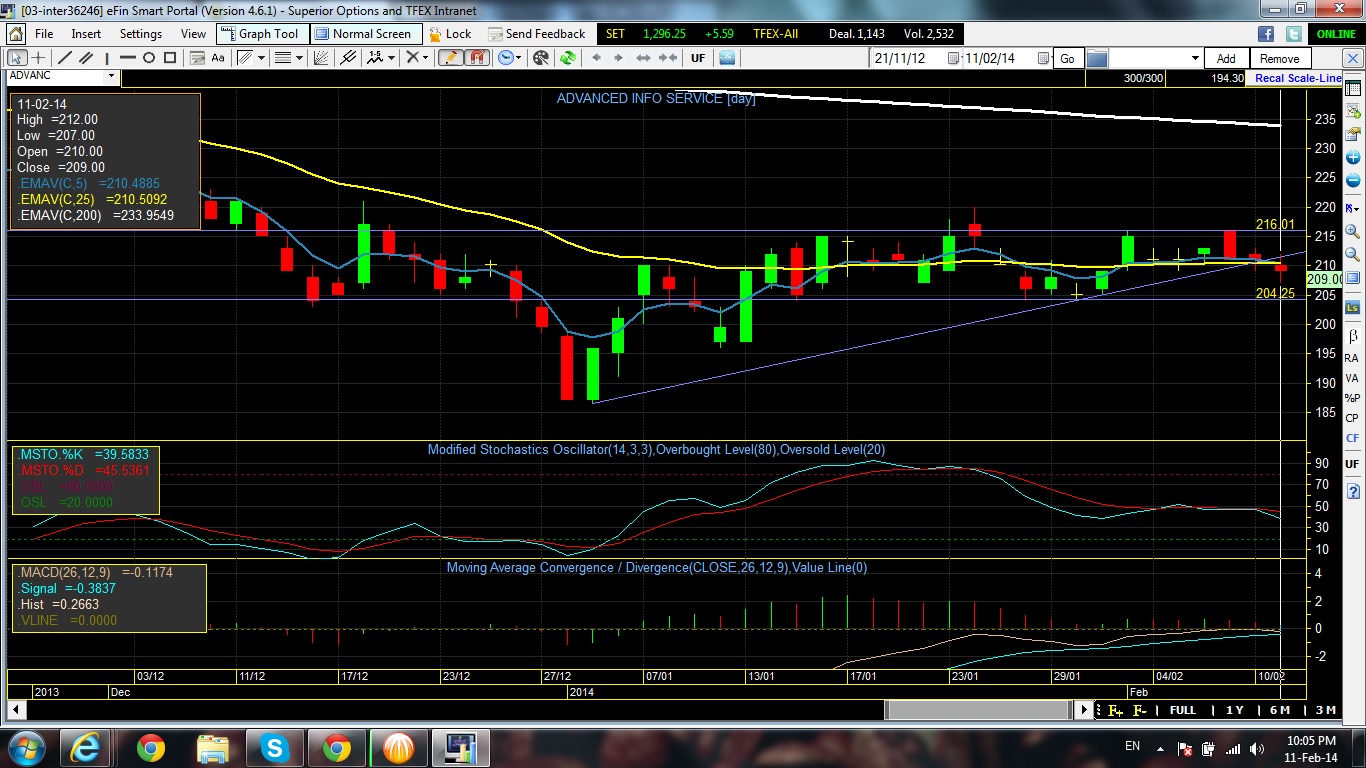Expand the line thickness dropdown arrow
This screenshot has height=768, width=1366.
coord(300,58)
